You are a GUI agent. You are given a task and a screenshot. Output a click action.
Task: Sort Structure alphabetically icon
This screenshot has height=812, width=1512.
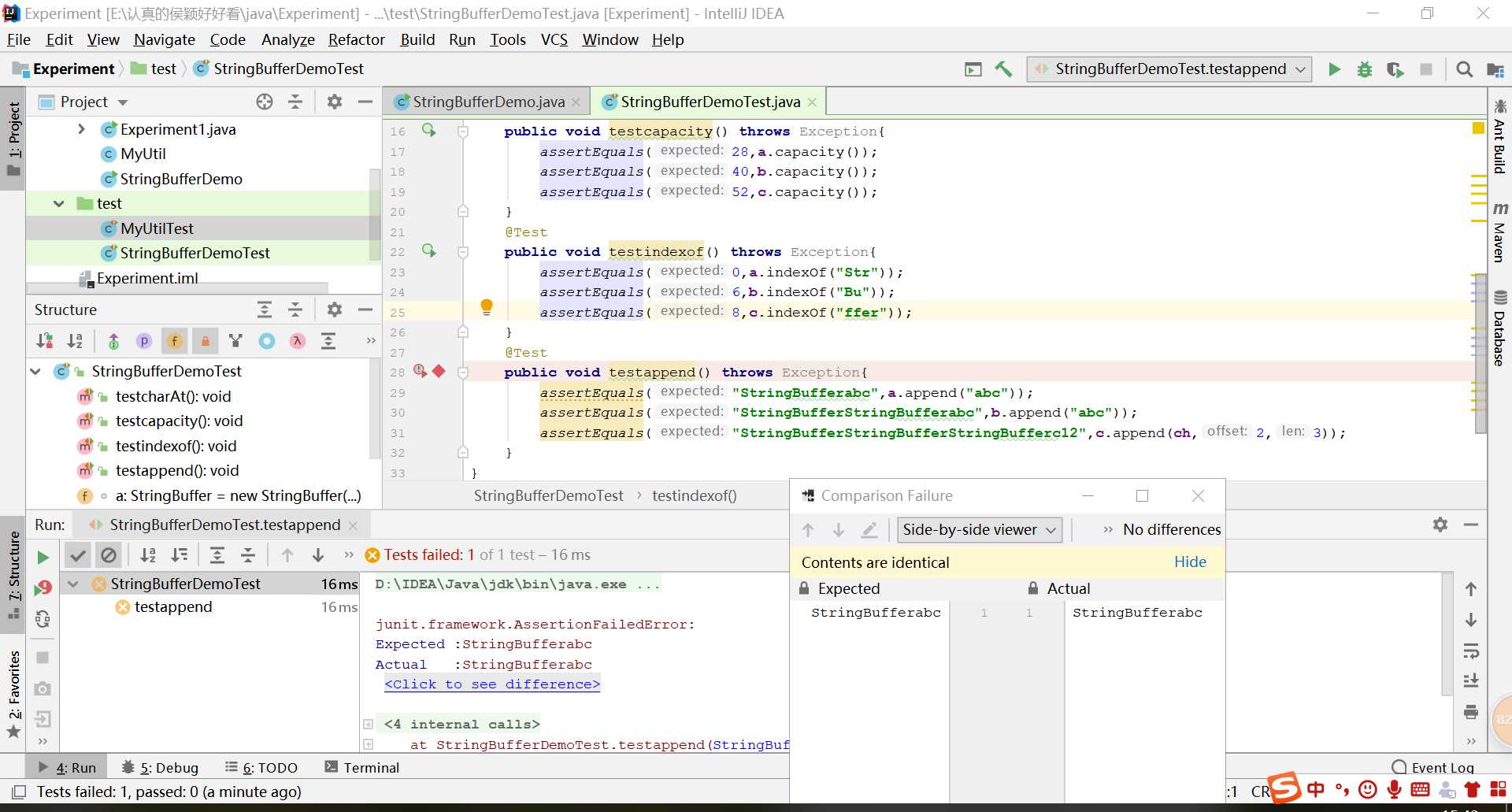pyautogui.click(x=76, y=341)
